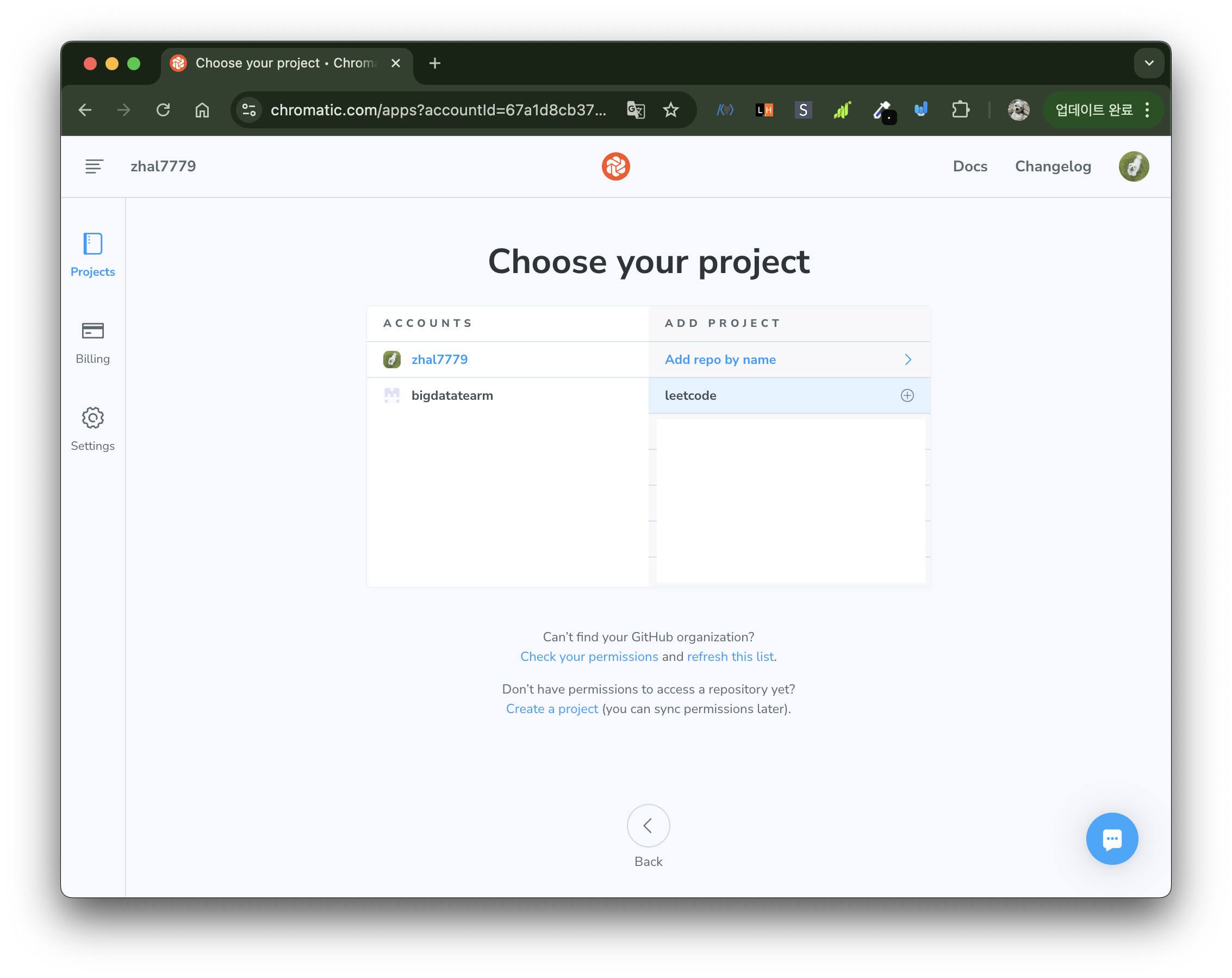
Task: Click the plus icon next to leetcode
Action: [907, 395]
